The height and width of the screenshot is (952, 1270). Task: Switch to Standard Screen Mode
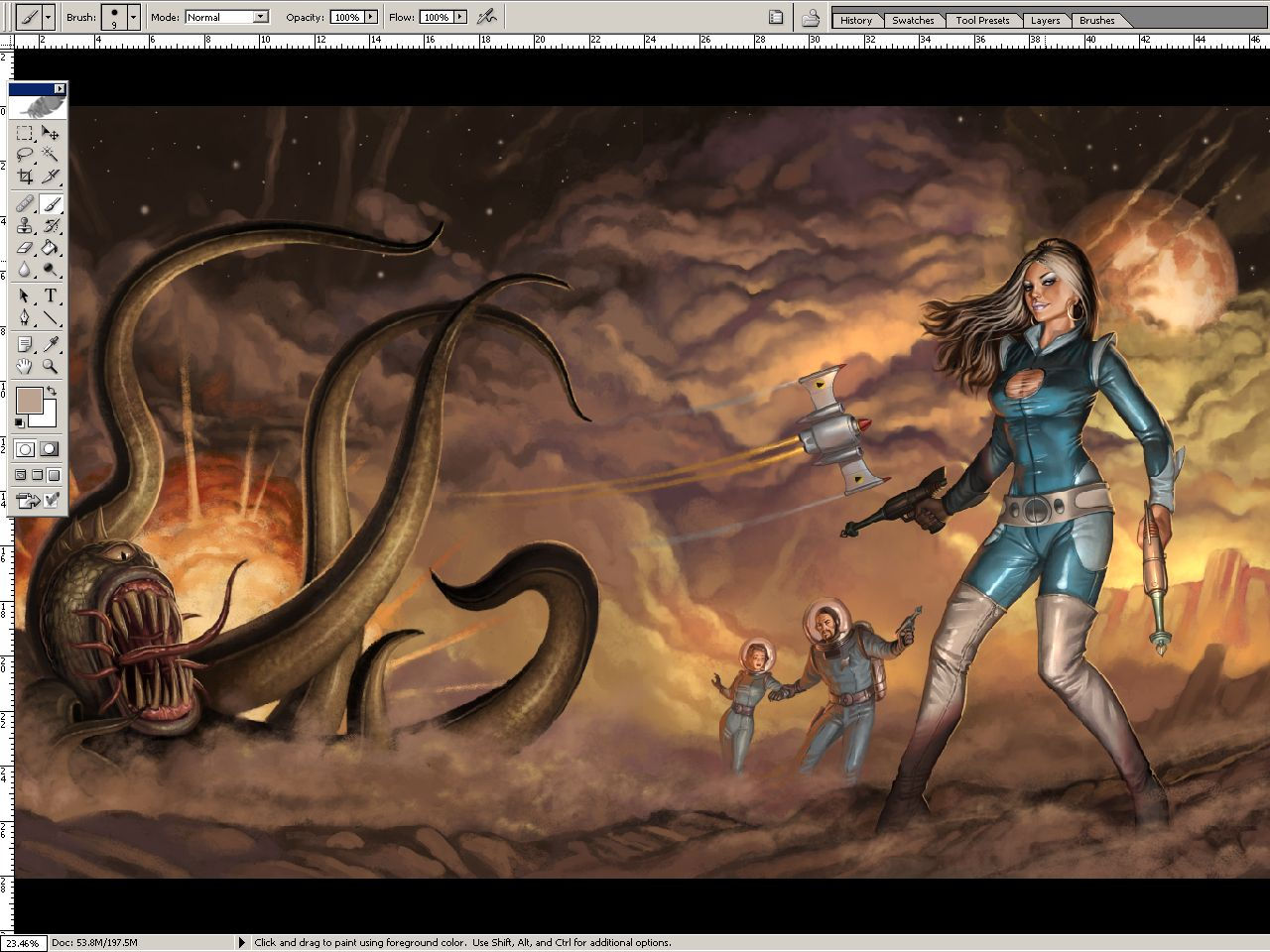[x=21, y=475]
